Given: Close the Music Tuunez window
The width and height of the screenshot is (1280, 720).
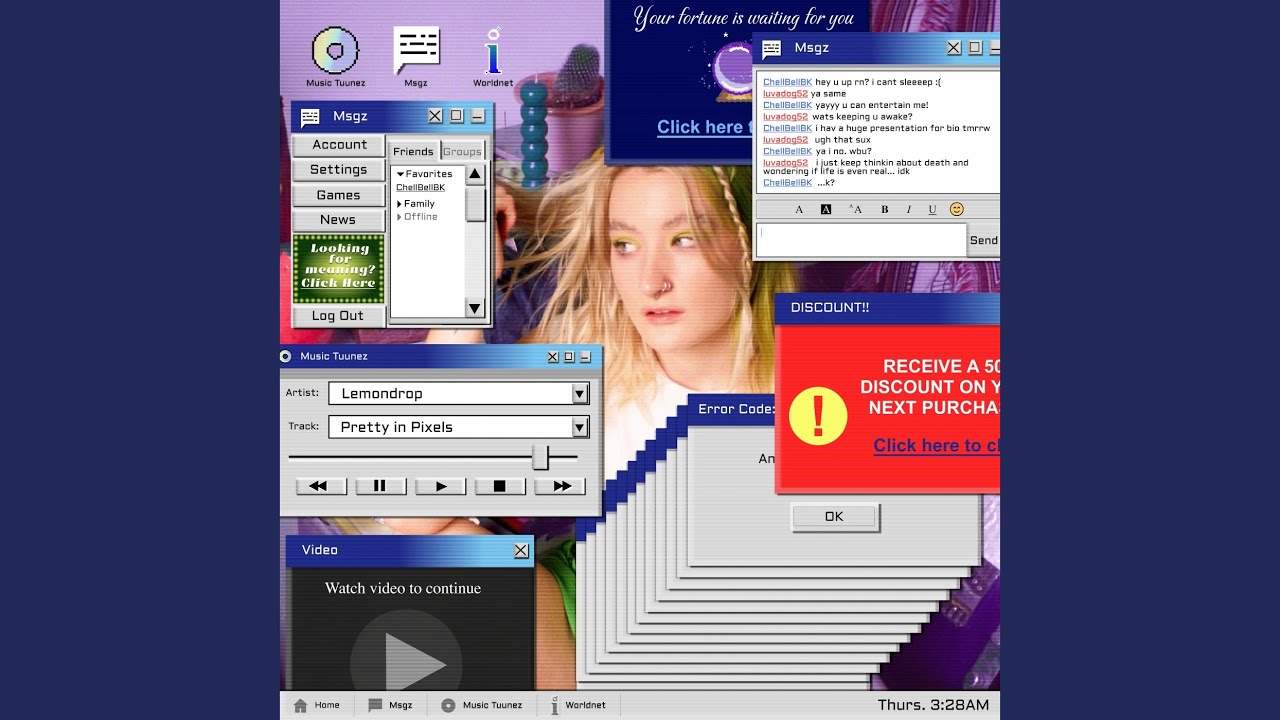Looking at the screenshot, I should (x=553, y=357).
